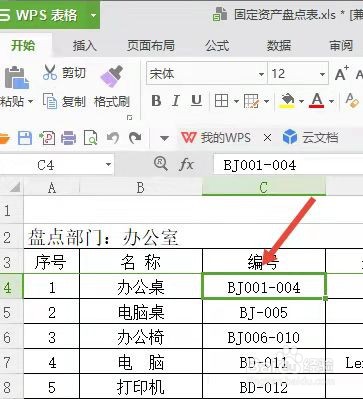Screen dimensions: 363x399
Task: Expand the borders dropdown arrow
Action: pyautogui.click(x=236, y=101)
